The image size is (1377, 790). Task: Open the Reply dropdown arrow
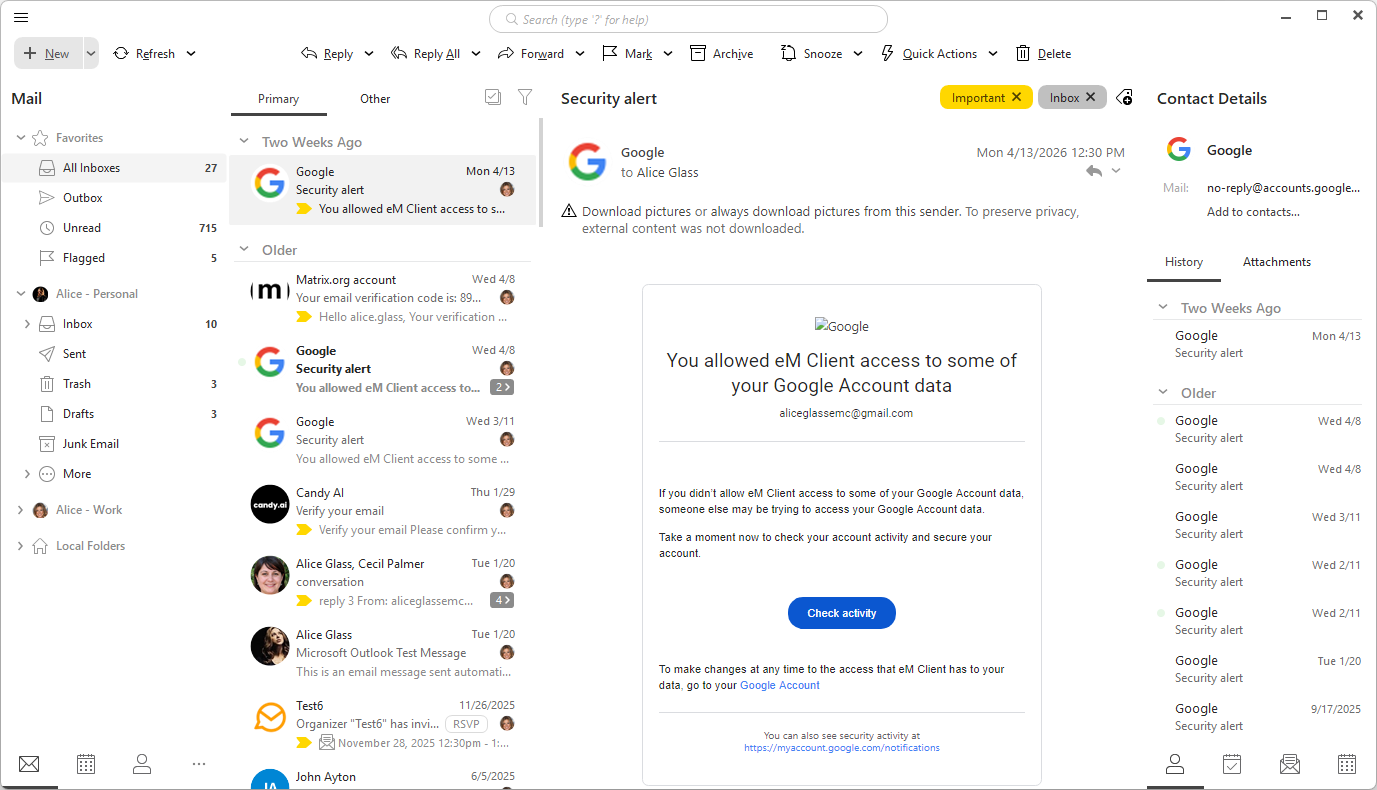(x=369, y=54)
